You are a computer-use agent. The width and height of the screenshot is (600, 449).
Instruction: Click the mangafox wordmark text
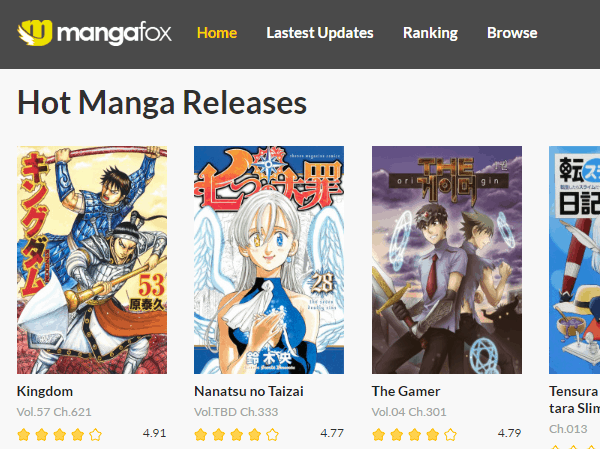114,34
